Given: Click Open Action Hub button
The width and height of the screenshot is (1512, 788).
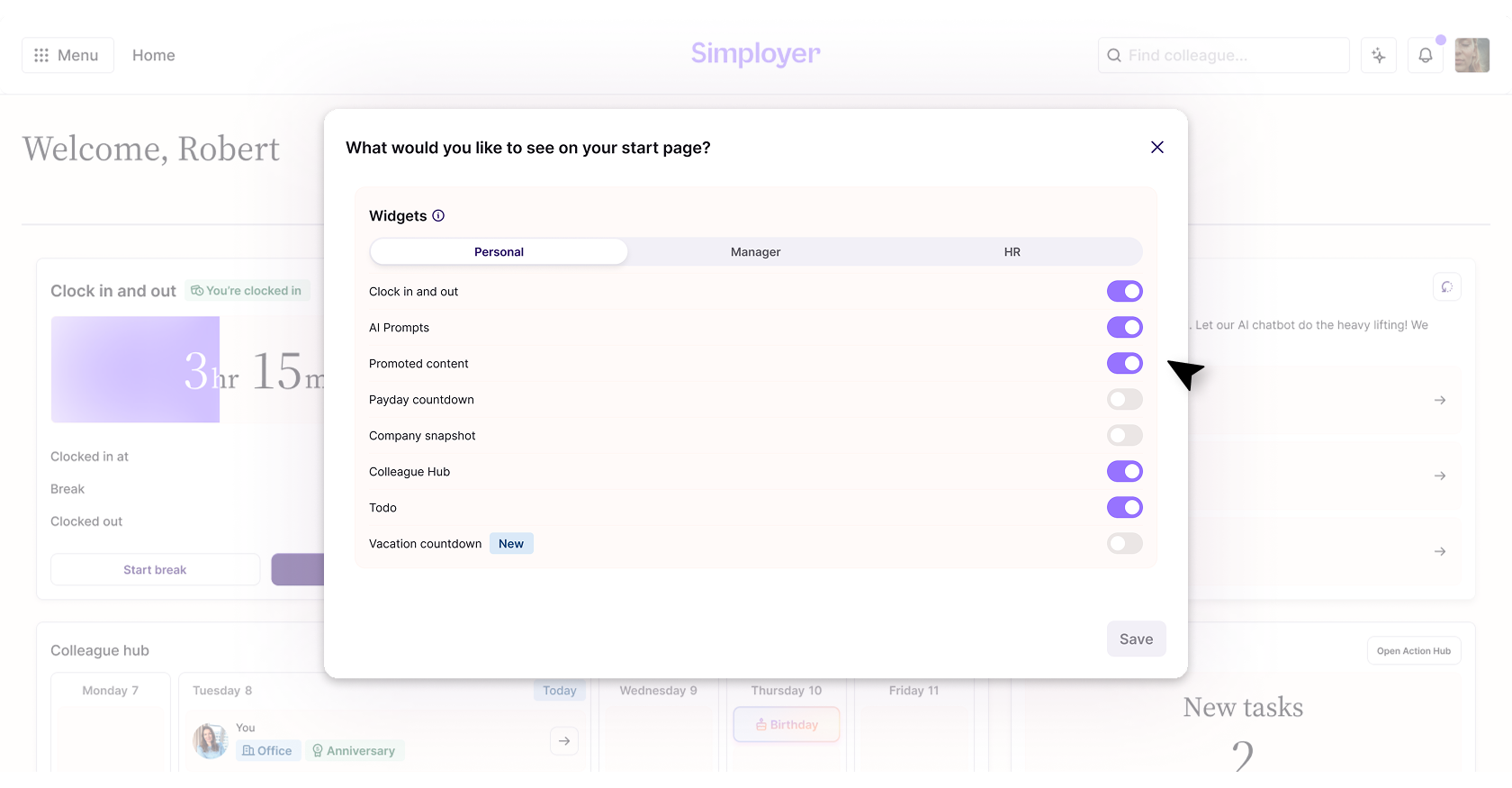Looking at the screenshot, I should [x=1414, y=650].
